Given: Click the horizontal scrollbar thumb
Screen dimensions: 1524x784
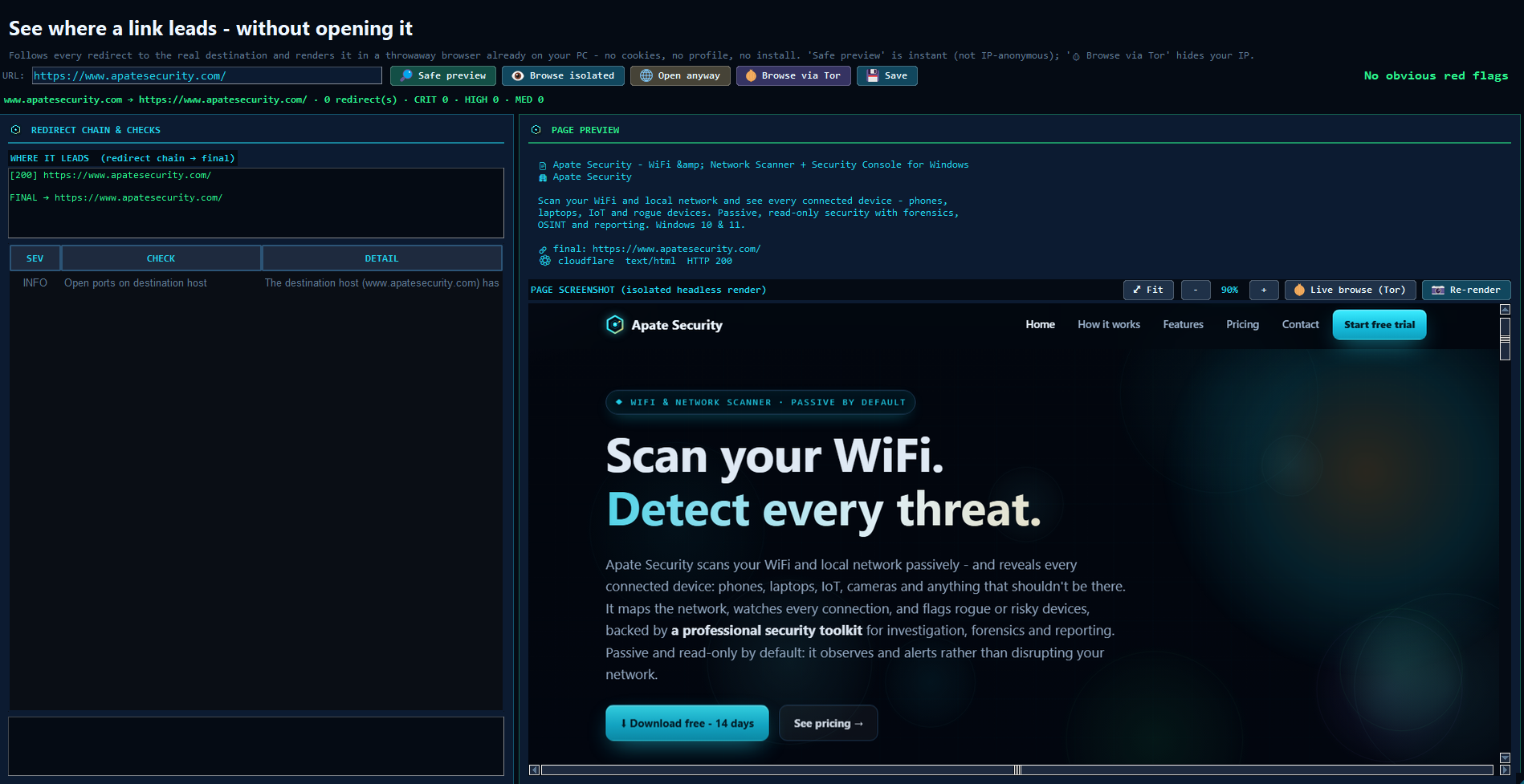Looking at the screenshot, I should [1017, 770].
